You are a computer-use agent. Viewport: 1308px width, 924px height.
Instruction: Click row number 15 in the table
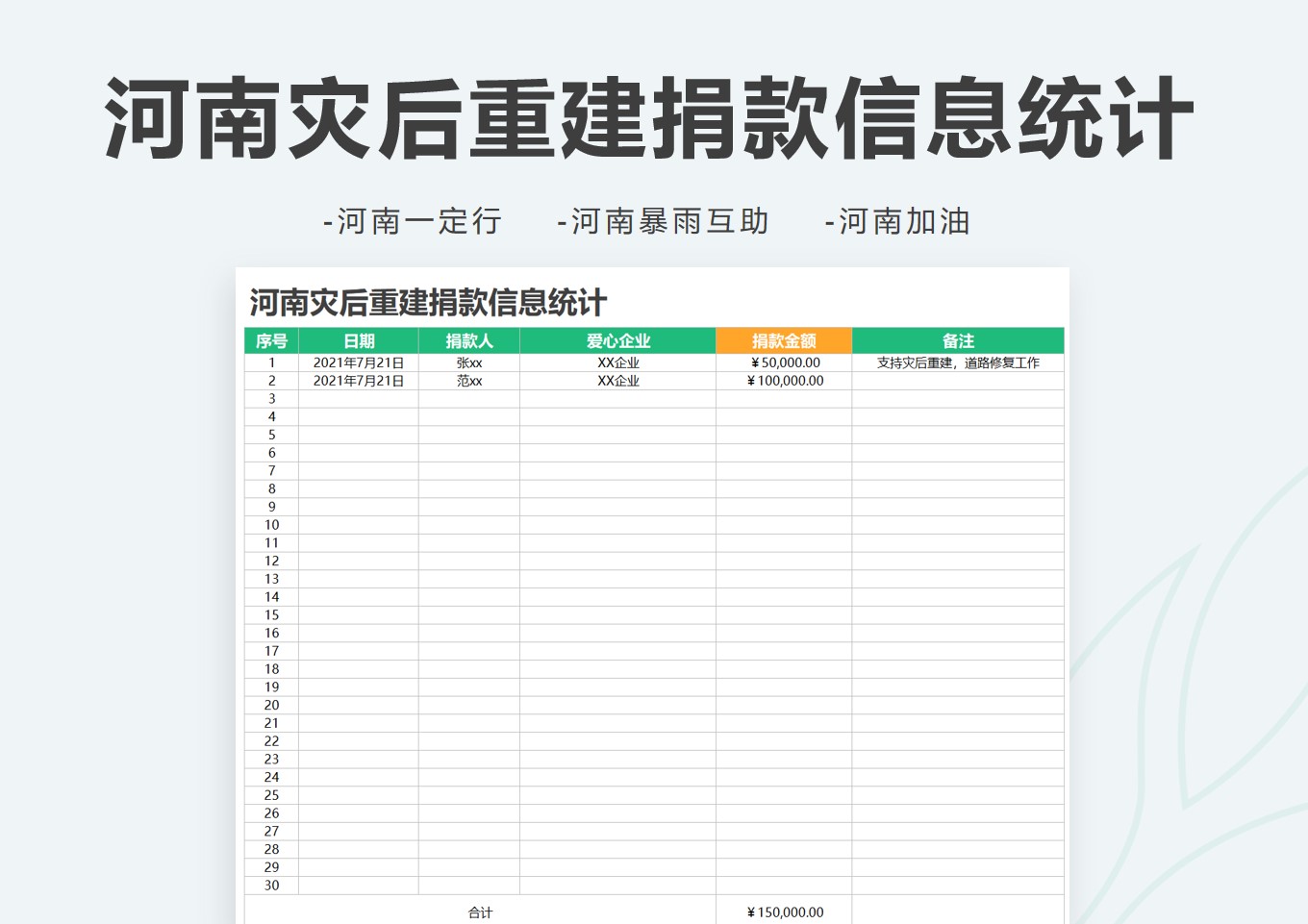[270, 614]
